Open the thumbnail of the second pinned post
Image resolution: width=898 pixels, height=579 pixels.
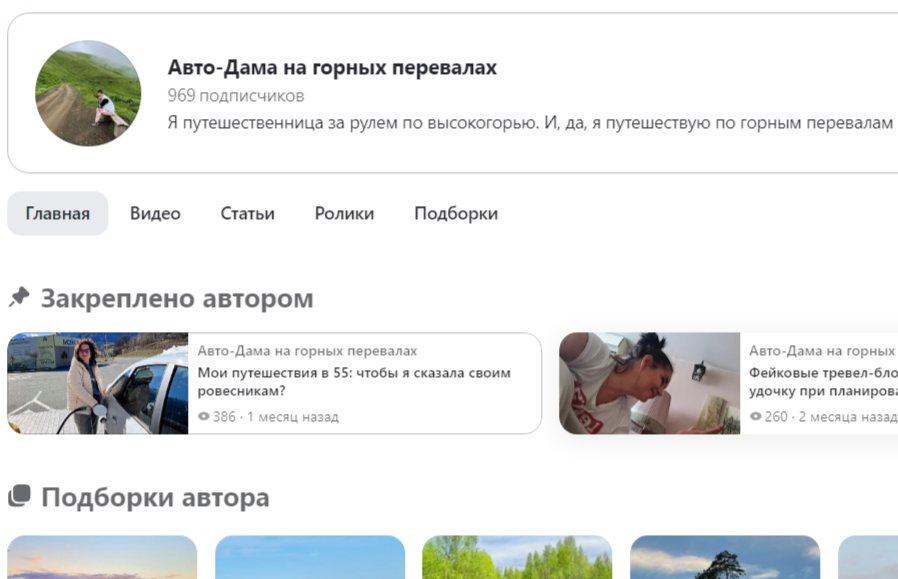[x=649, y=383]
